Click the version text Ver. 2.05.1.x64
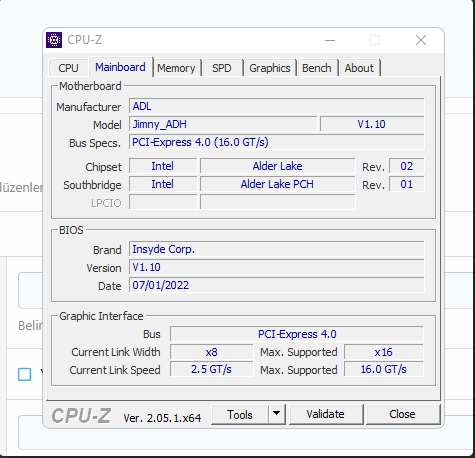Viewport: 475px width, 458px height. [162, 418]
